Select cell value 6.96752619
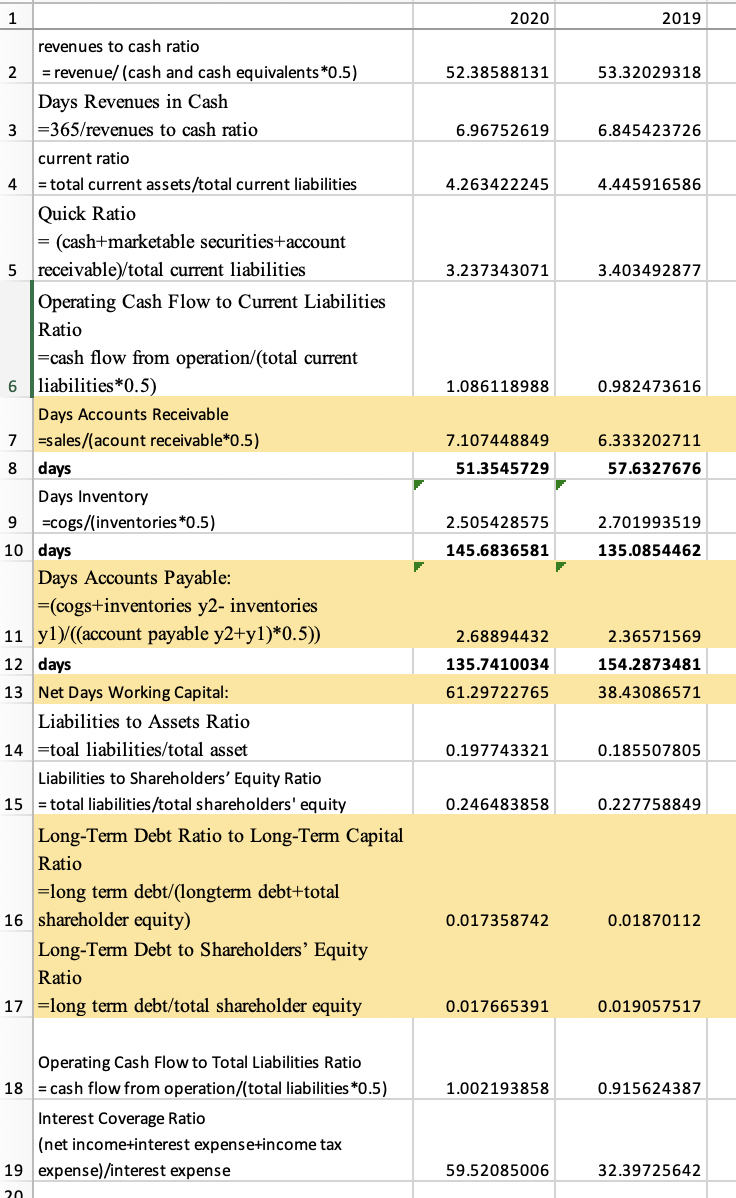The height and width of the screenshot is (1198, 736). tap(484, 113)
